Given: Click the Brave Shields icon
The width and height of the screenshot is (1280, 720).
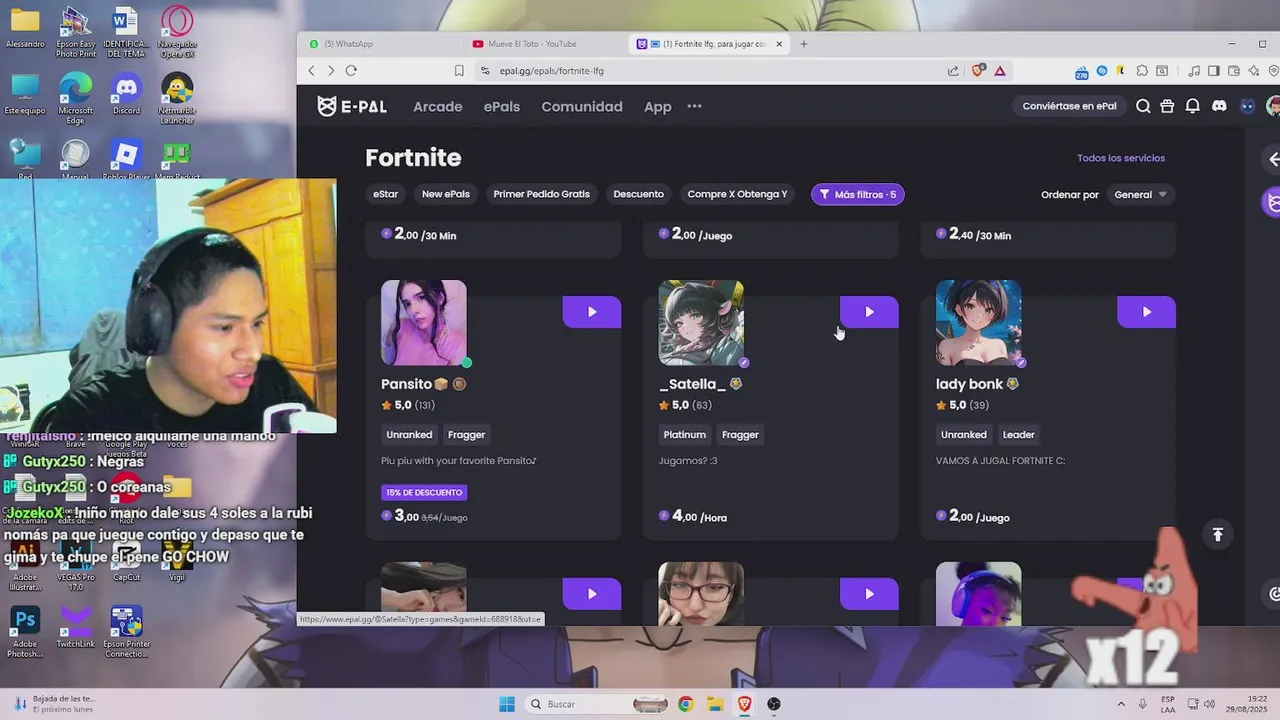Looking at the screenshot, I should point(979,70).
